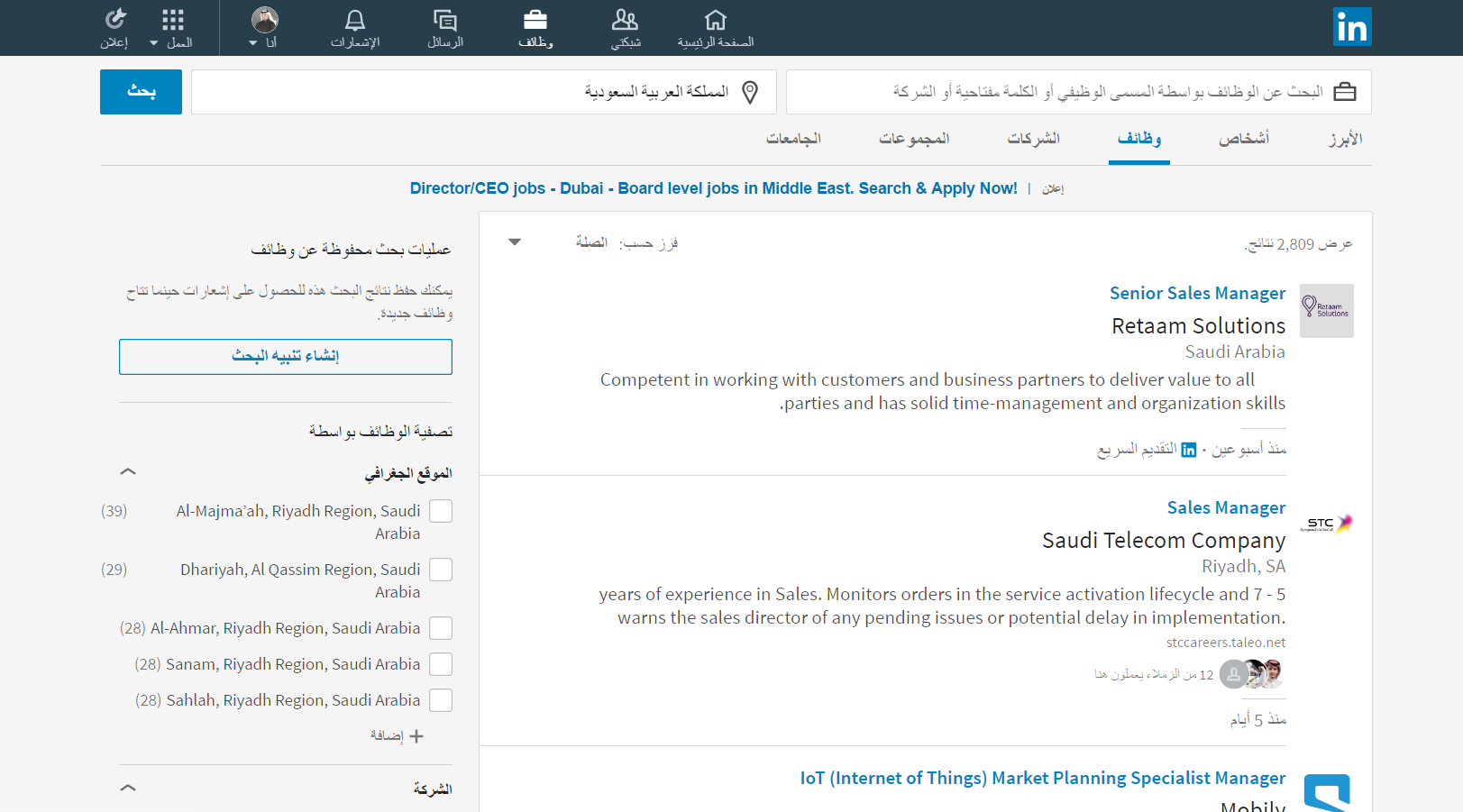Click Saudi Telecom Company name
1463x812 pixels.
[x=1164, y=541]
